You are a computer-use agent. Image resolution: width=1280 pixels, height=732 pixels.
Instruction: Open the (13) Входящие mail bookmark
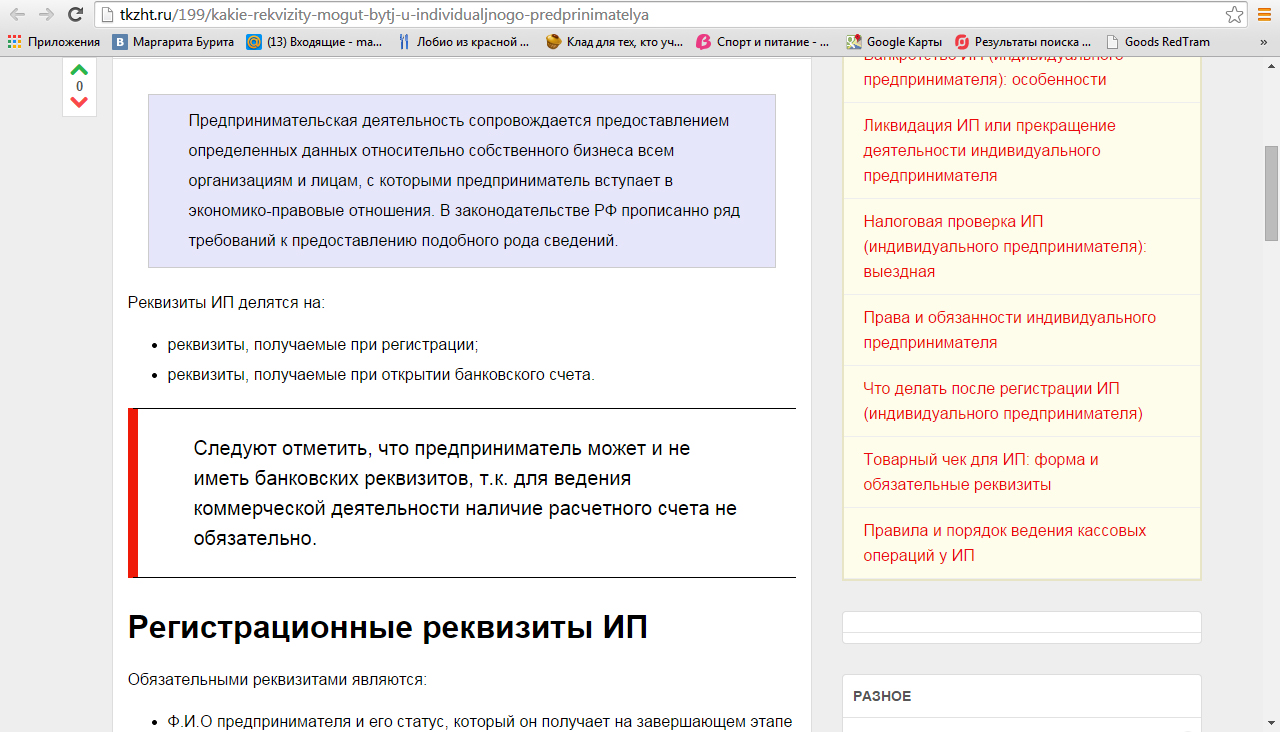pyautogui.click(x=315, y=42)
